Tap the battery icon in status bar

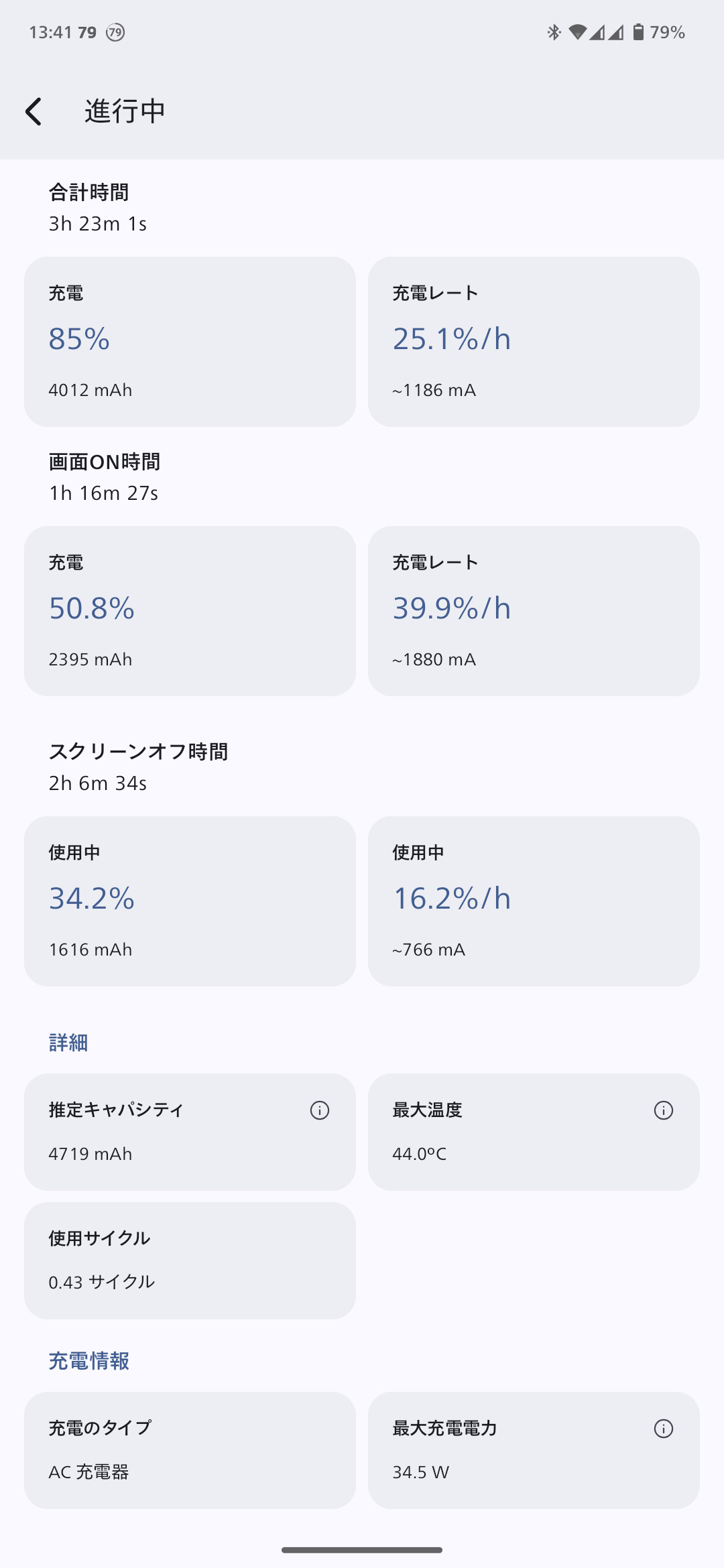coord(639,32)
